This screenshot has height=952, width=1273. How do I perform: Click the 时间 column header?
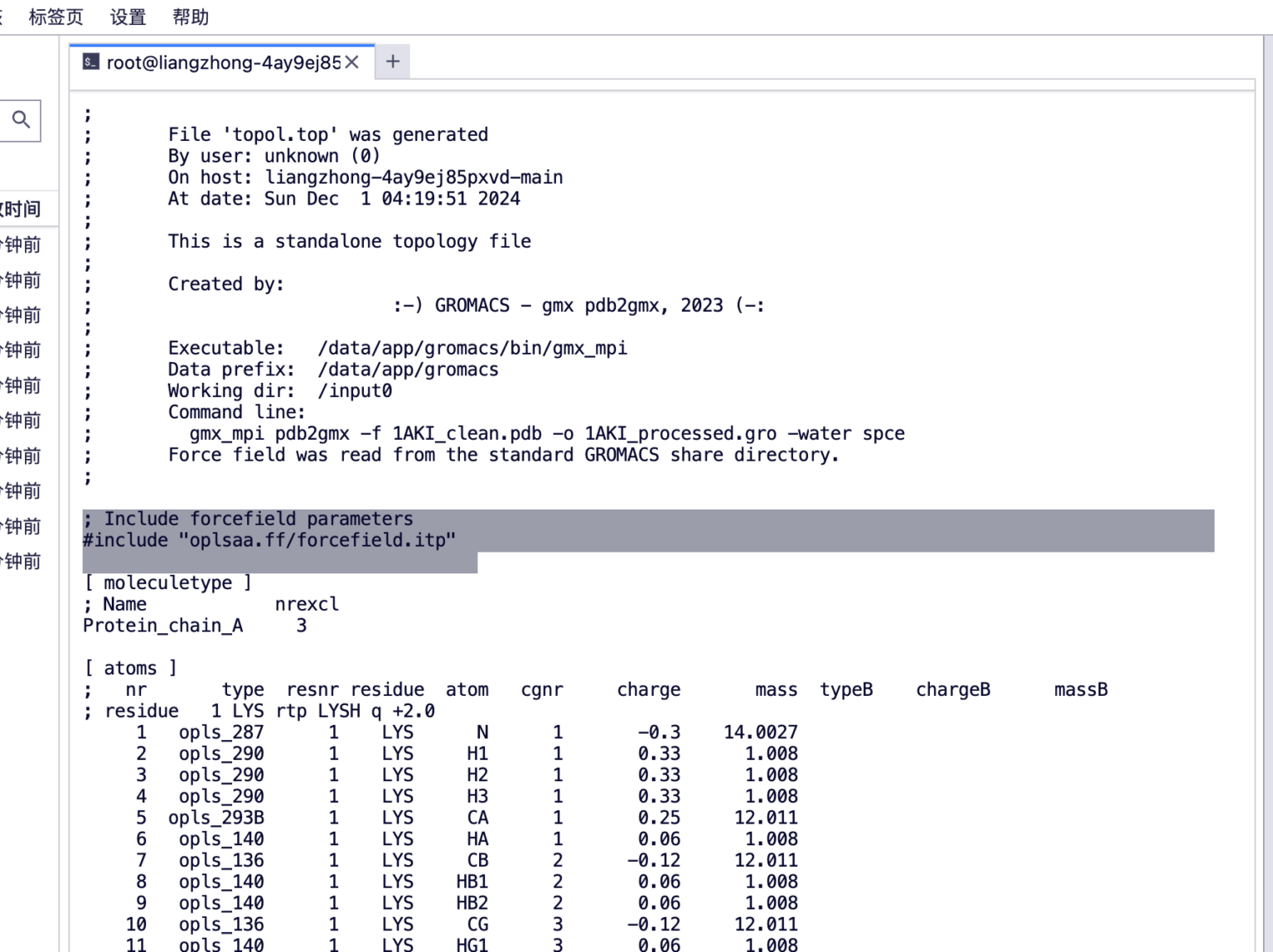22,209
